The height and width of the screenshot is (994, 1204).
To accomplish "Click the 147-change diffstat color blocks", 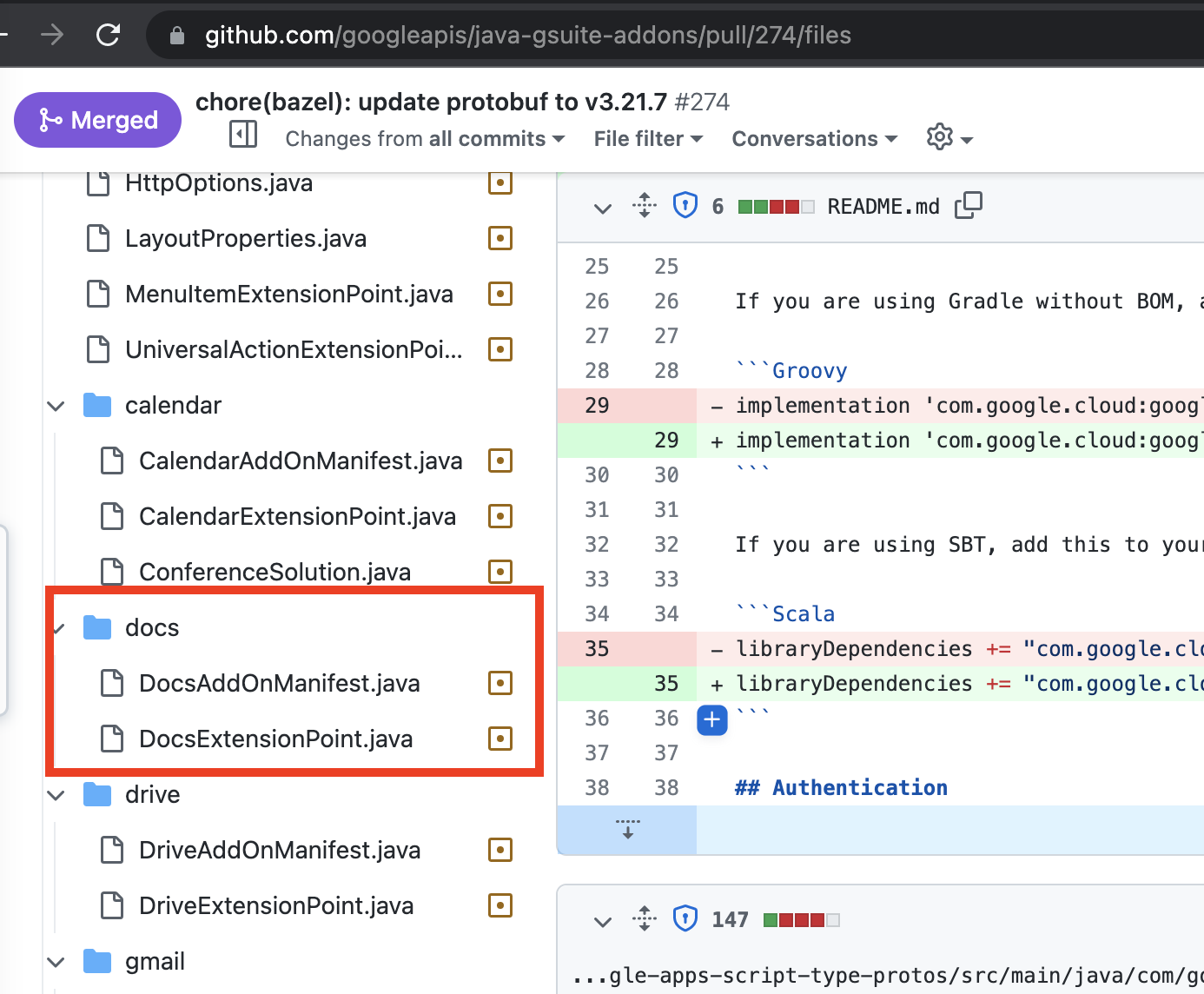I will pos(801,919).
